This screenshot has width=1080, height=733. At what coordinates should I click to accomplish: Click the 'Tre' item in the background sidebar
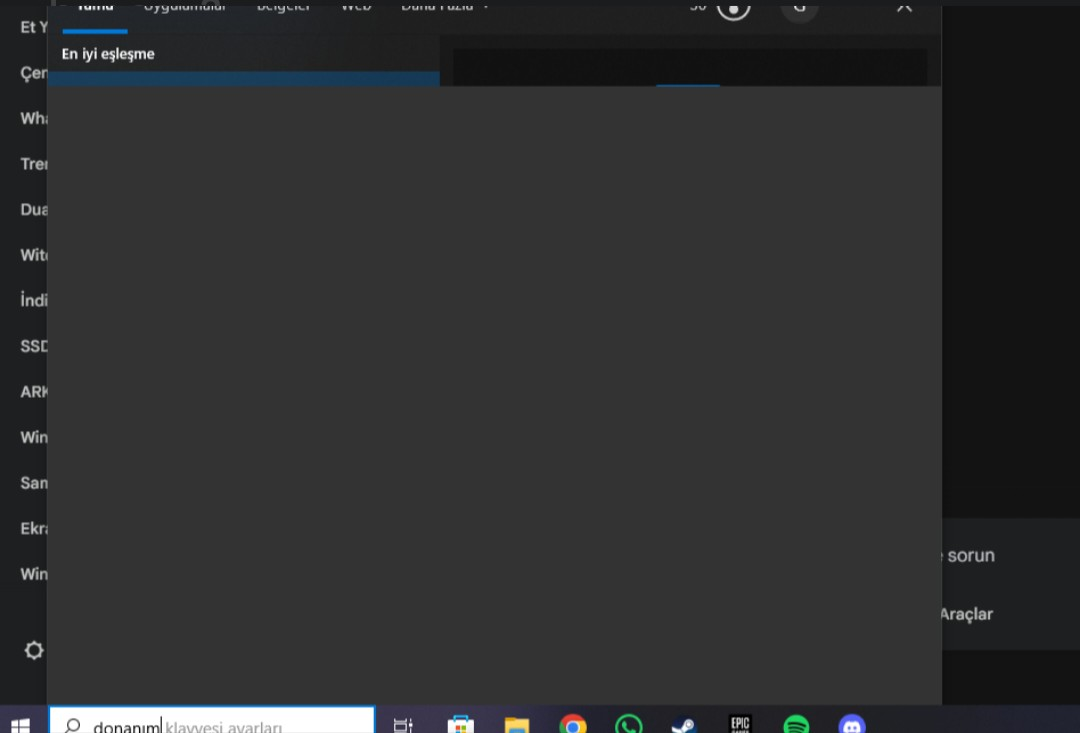(34, 164)
